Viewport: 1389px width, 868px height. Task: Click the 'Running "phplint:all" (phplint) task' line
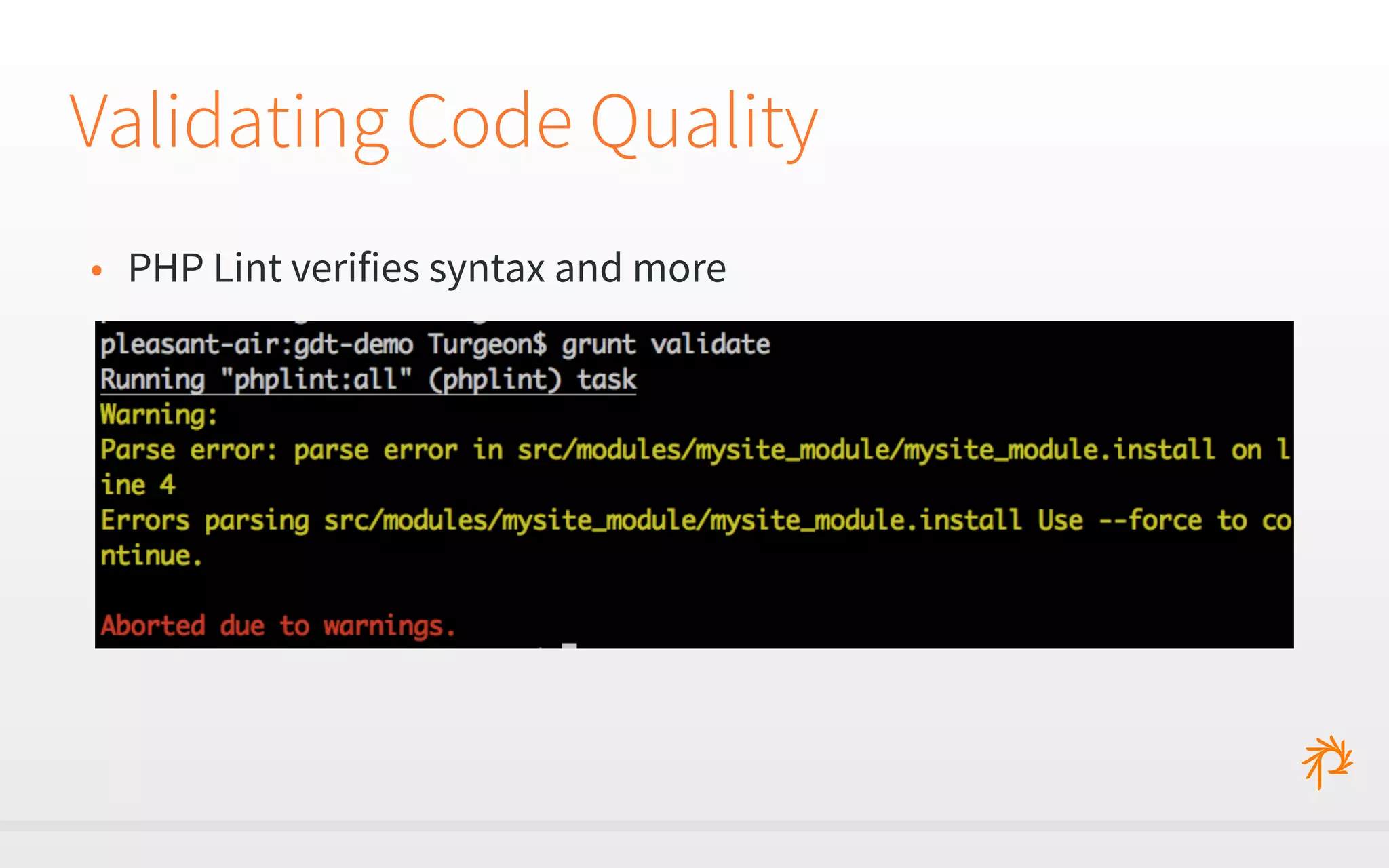368,380
